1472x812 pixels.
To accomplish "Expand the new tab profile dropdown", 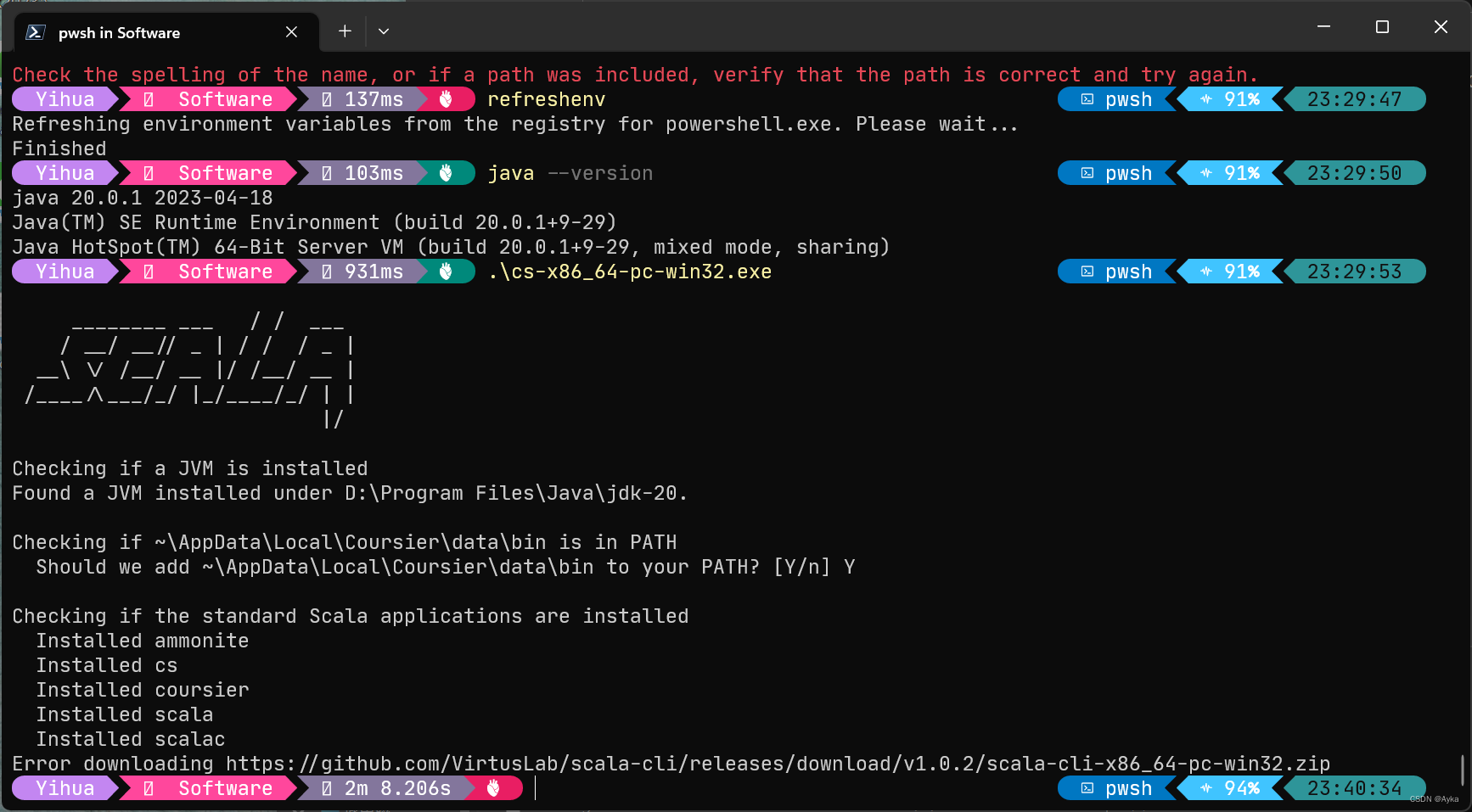I will [x=384, y=31].
